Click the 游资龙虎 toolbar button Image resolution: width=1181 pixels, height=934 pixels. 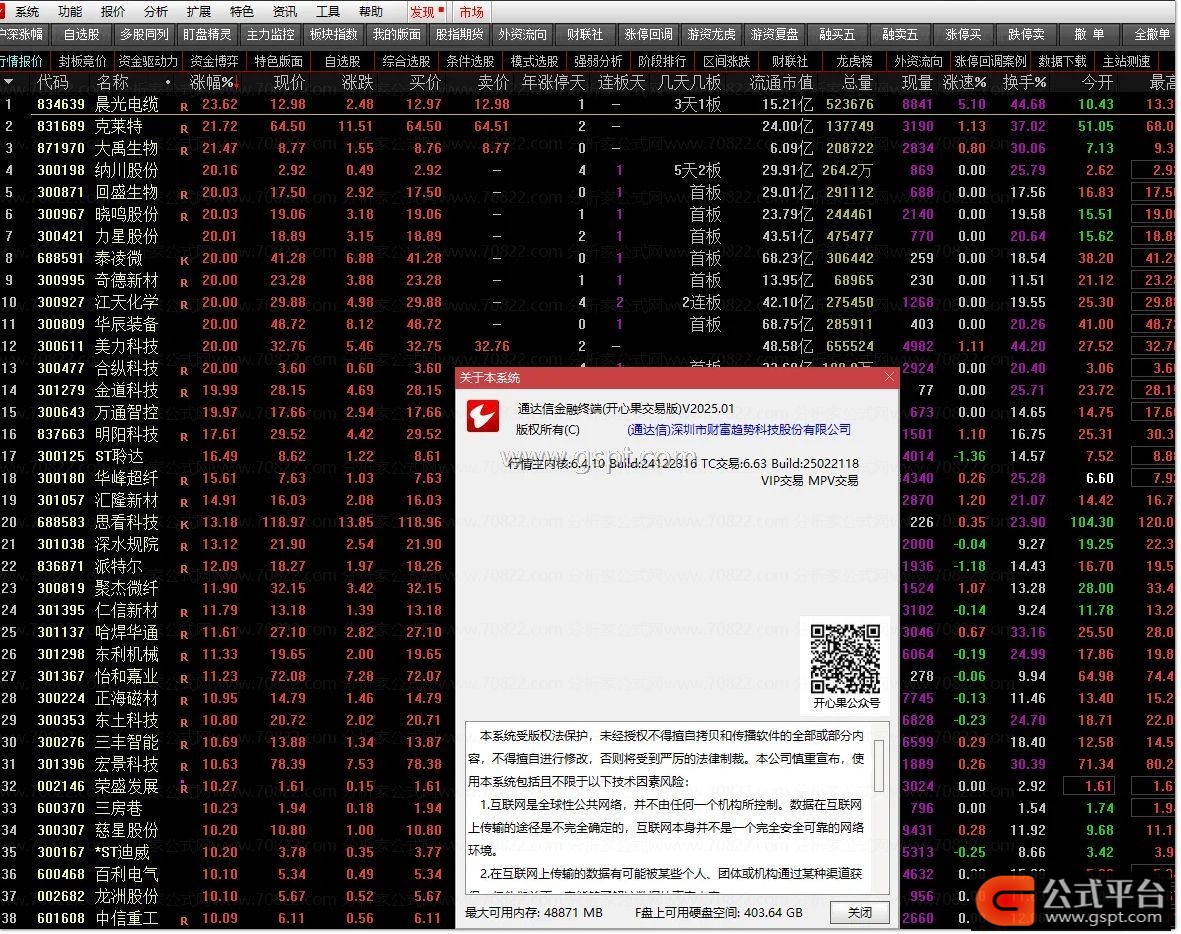[712, 34]
